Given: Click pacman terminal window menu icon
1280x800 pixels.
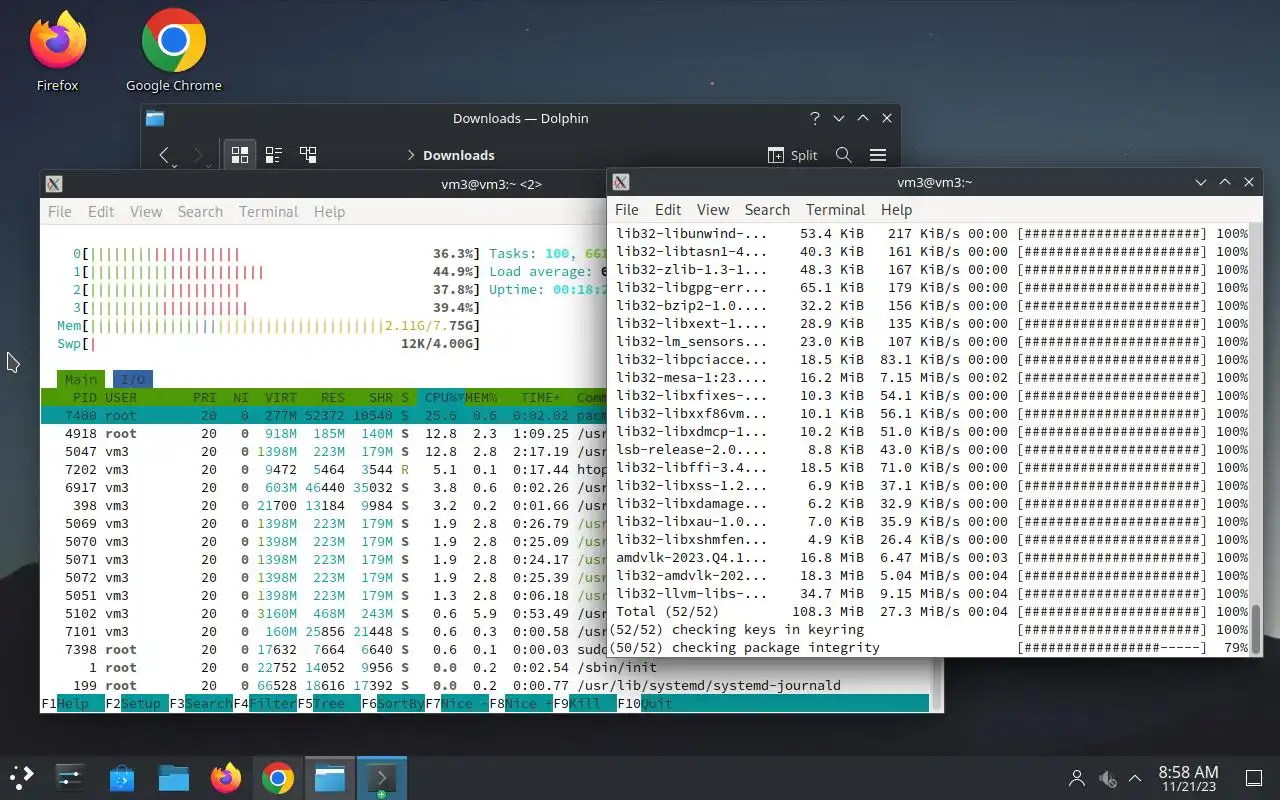Looking at the screenshot, I should coord(621,182).
